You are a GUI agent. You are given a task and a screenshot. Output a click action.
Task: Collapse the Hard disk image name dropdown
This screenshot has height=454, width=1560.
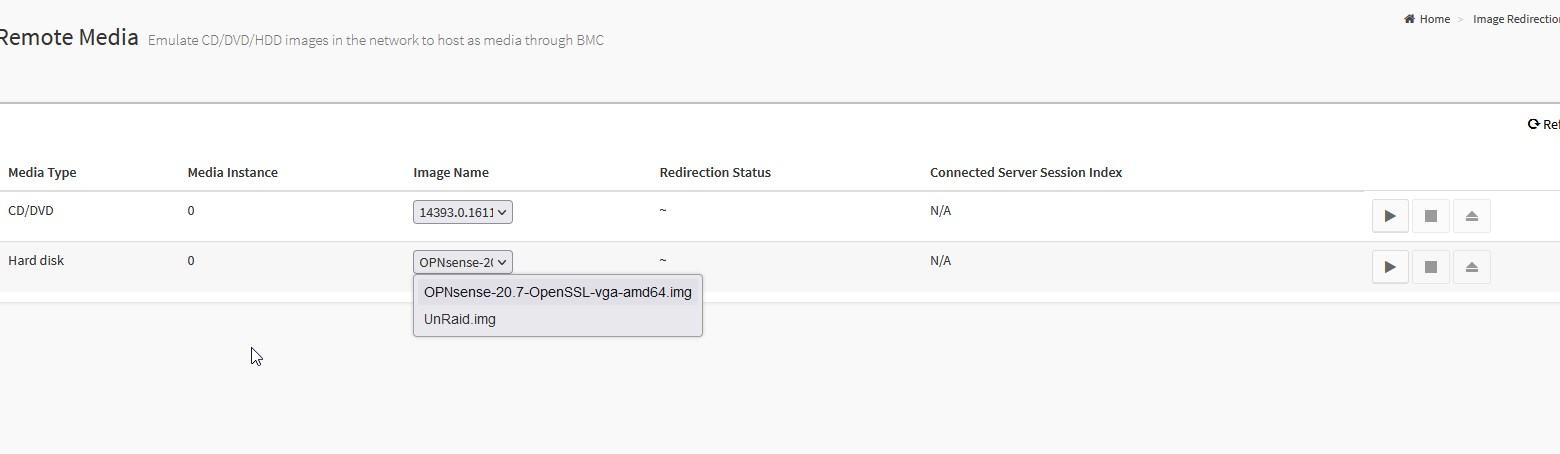click(x=463, y=262)
